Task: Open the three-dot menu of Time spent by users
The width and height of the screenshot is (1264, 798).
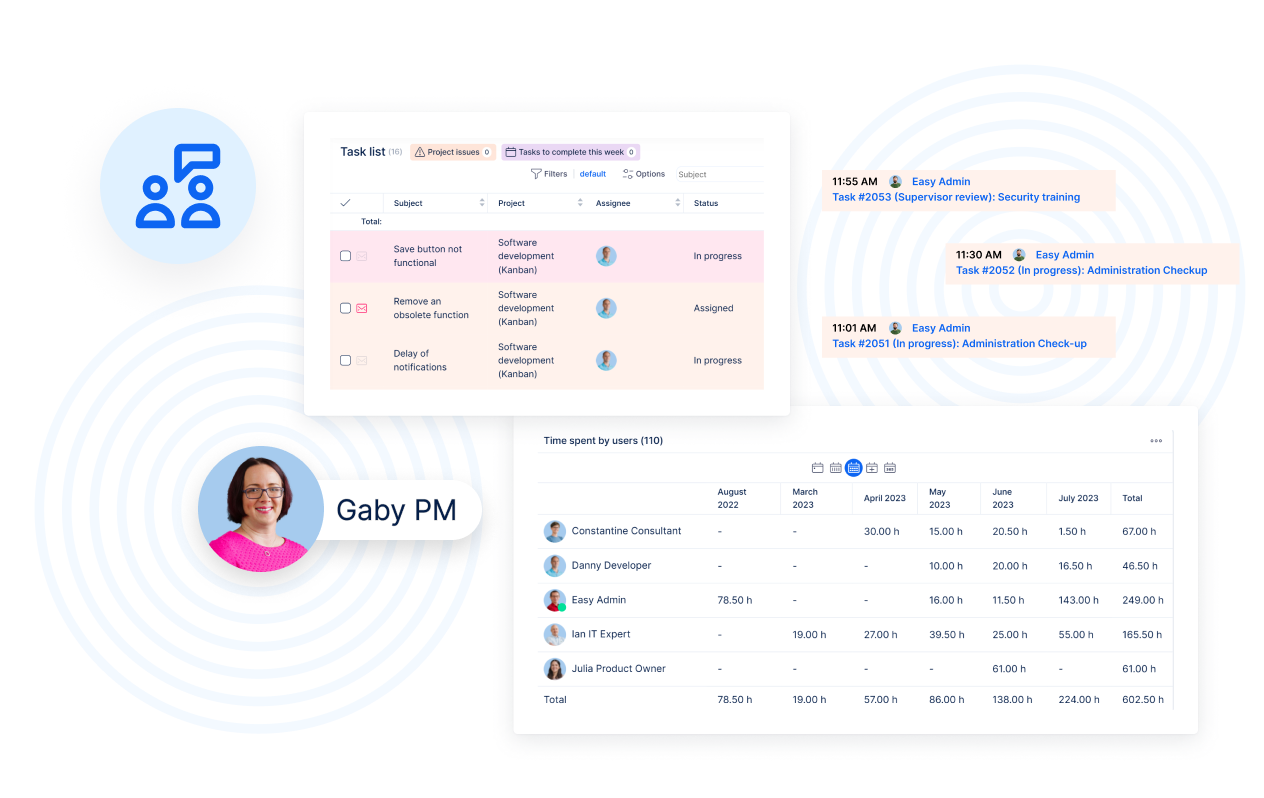Action: coord(1156,441)
